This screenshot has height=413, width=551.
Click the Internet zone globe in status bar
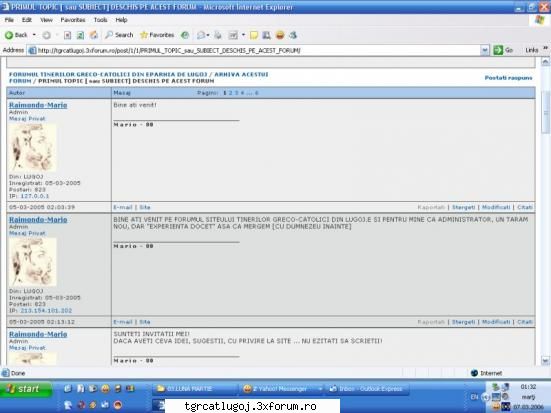(x=474, y=373)
